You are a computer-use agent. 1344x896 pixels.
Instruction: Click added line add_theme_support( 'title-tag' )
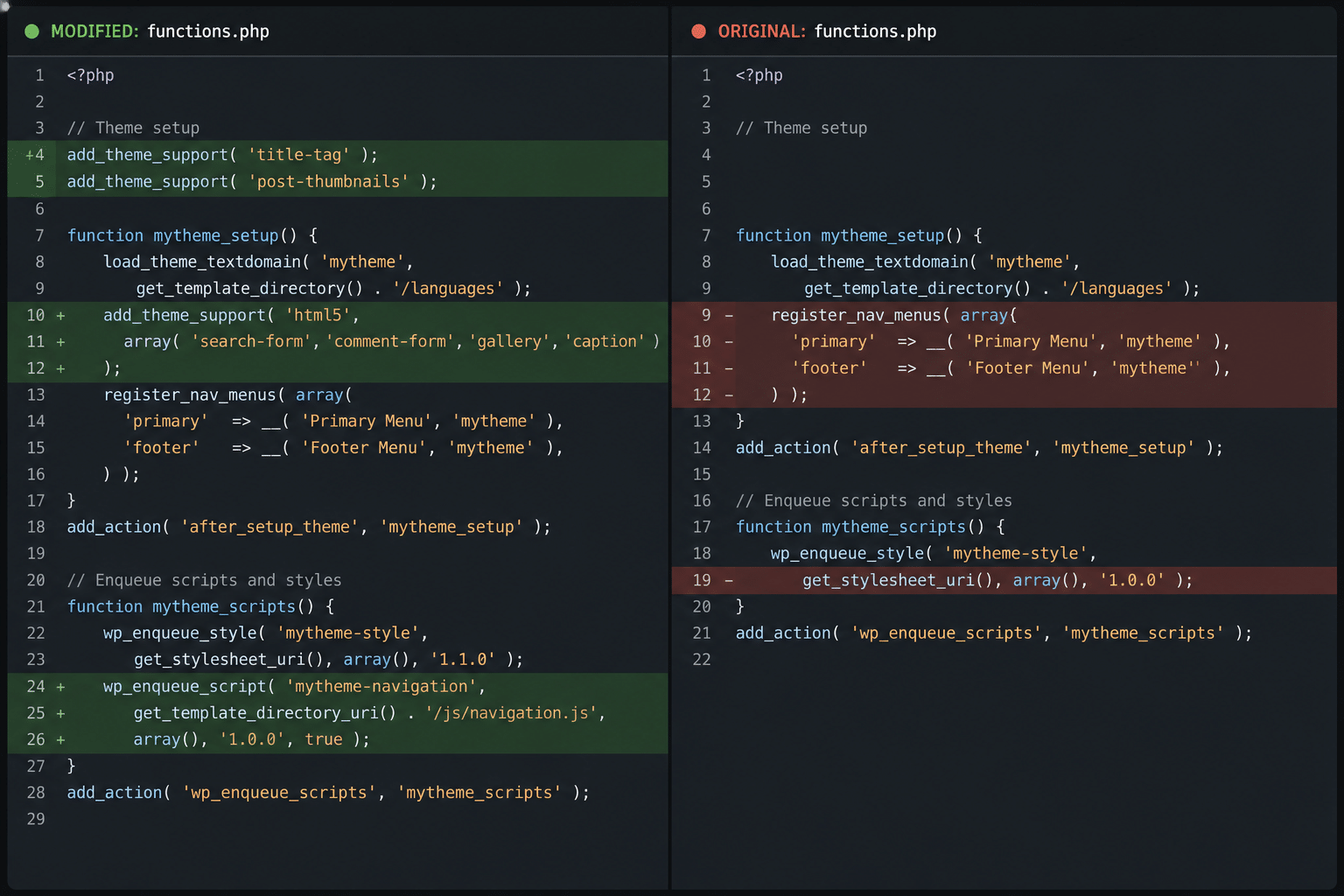coord(222,155)
